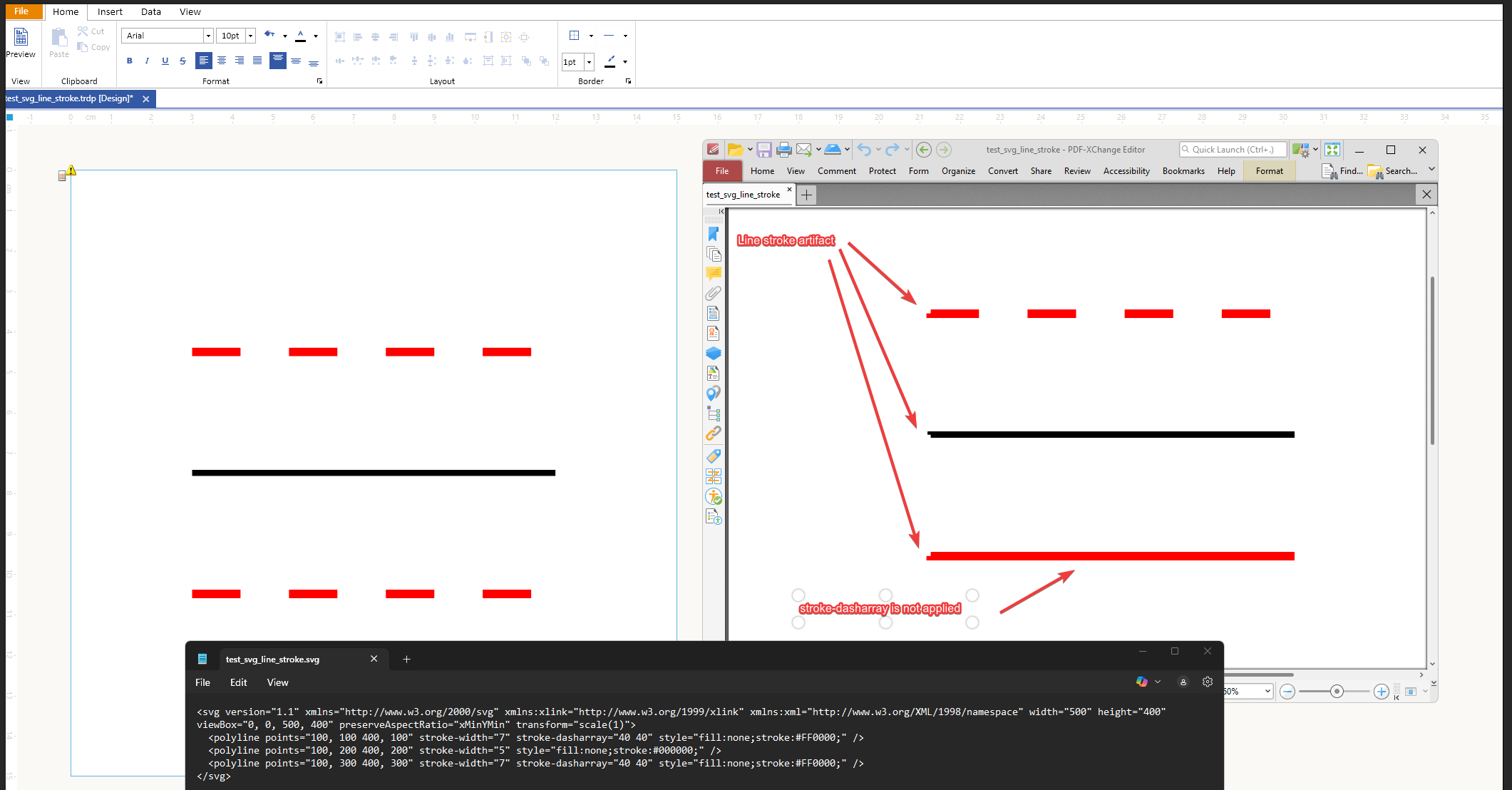Open the Arial font family dropdown
The height and width of the screenshot is (790, 1512).
(x=208, y=36)
